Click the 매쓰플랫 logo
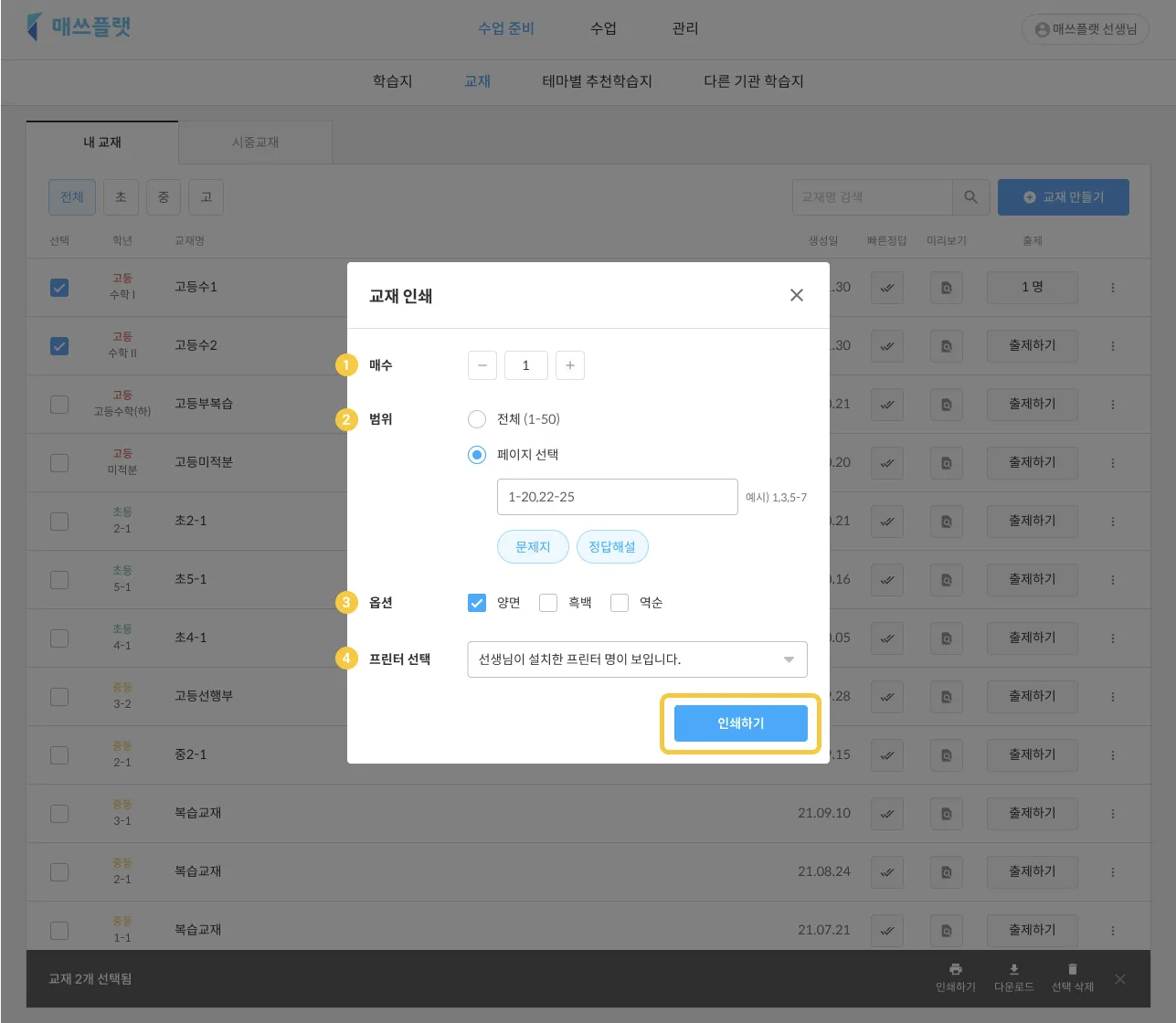1176x1023 pixels. point(79,26)
